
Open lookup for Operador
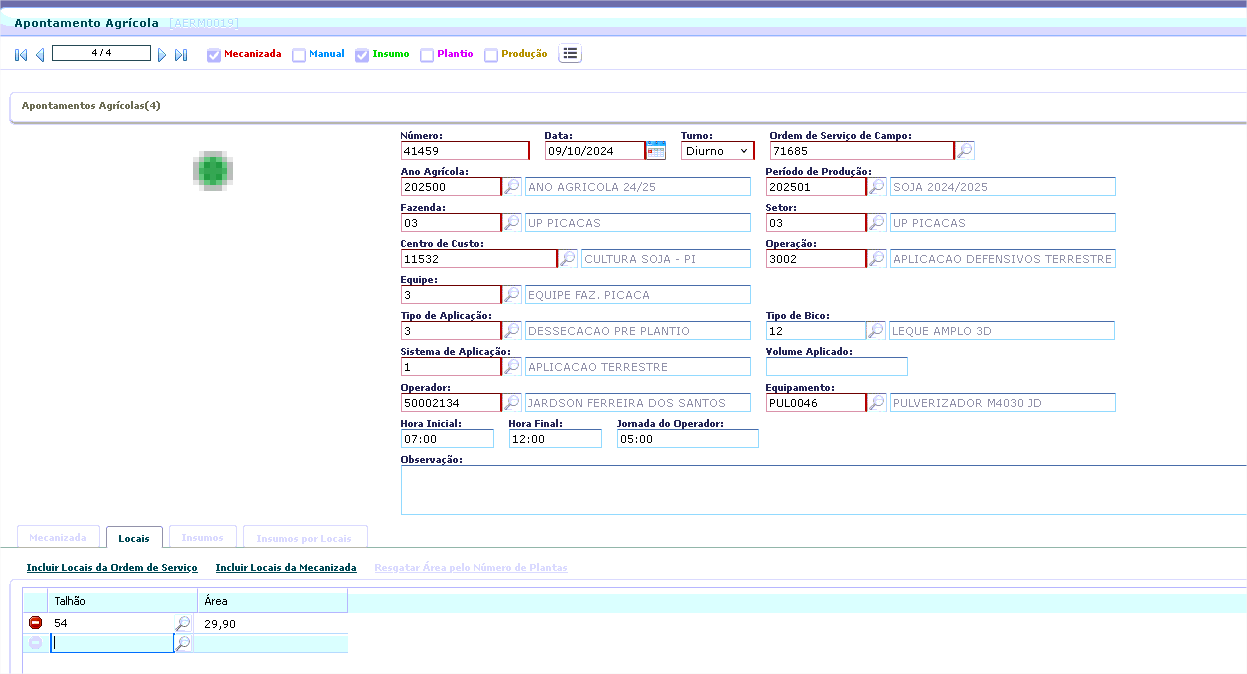(x=511, y=403)
